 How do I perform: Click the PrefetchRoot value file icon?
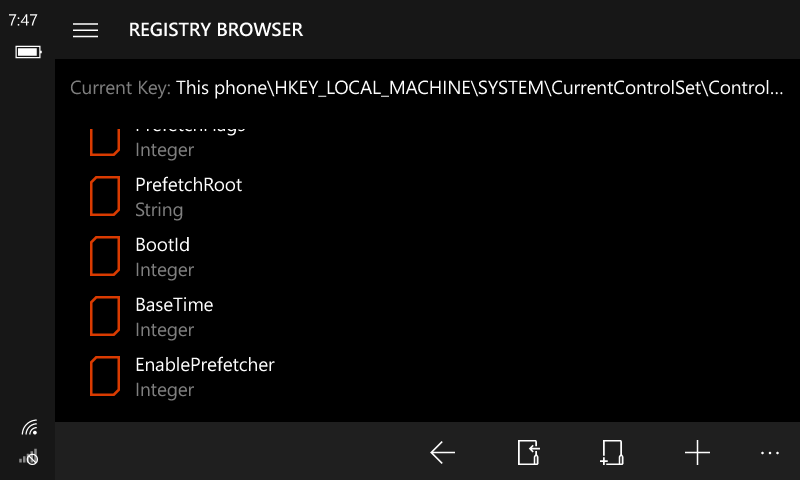pos(105,196)
